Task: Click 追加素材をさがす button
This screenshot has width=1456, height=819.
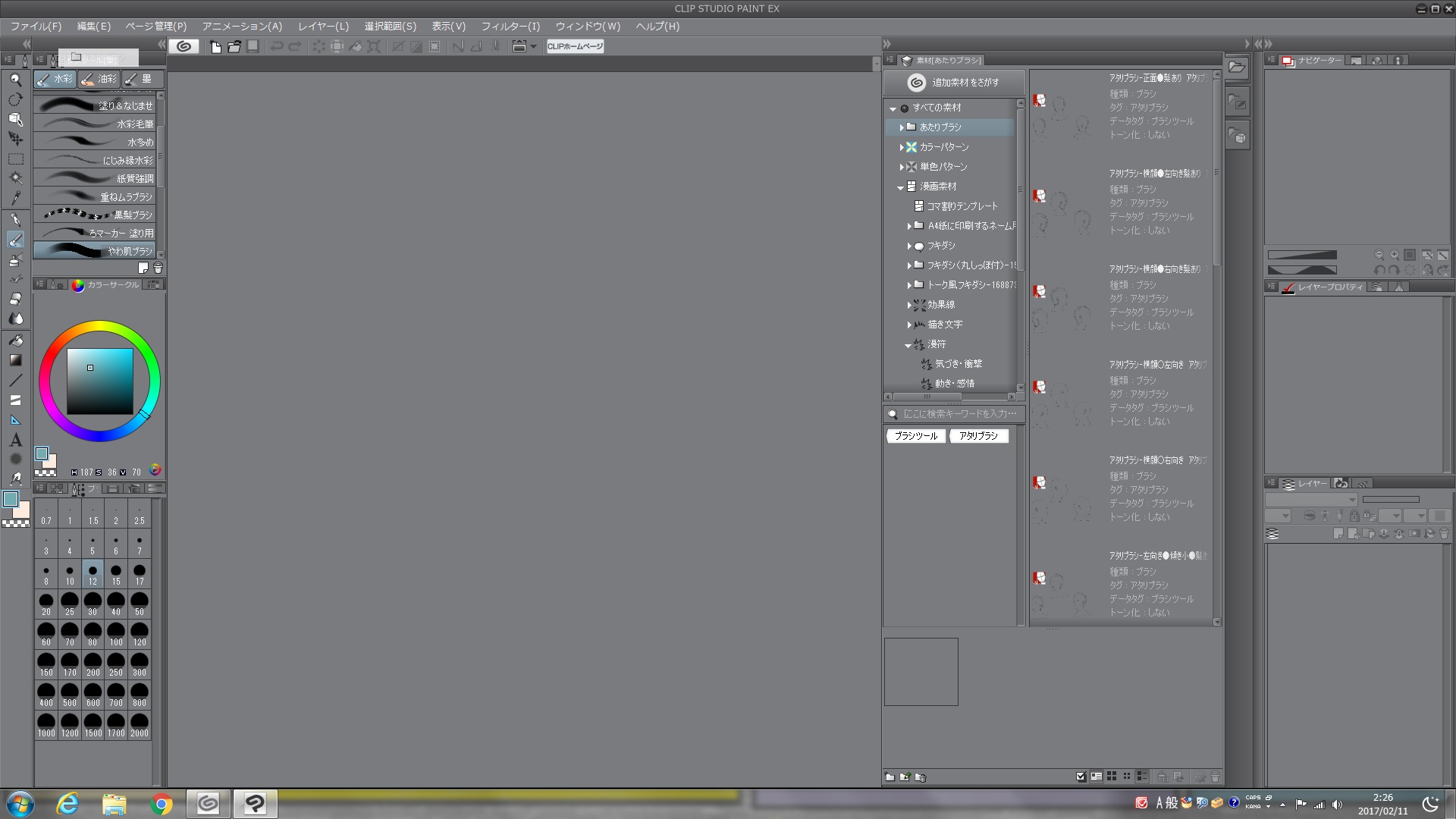Action: click(x=955, y=82)
